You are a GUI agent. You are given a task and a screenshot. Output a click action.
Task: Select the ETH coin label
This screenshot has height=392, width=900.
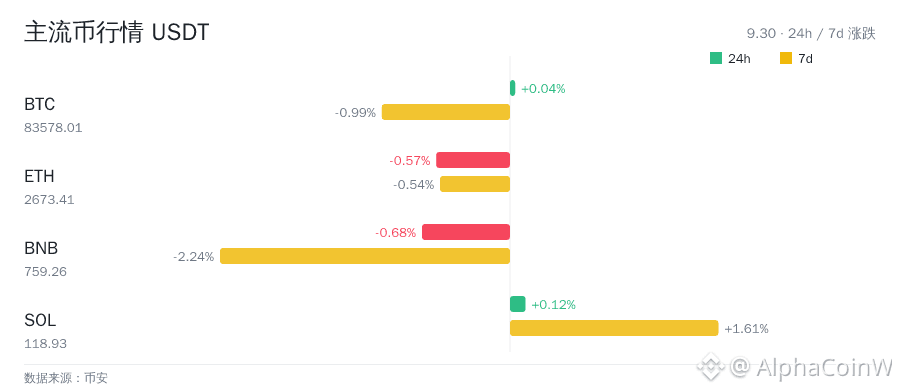click(x=39, y=176)
